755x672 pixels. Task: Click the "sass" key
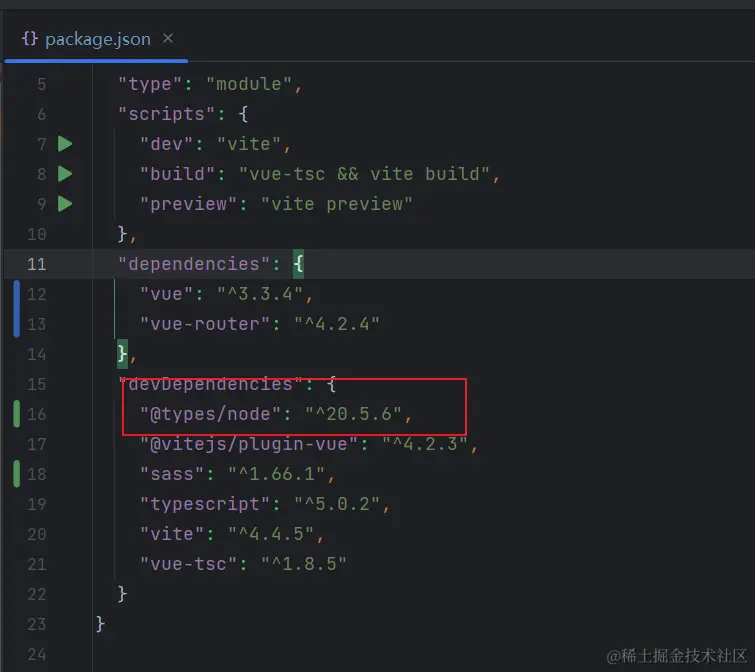[172, 475]
